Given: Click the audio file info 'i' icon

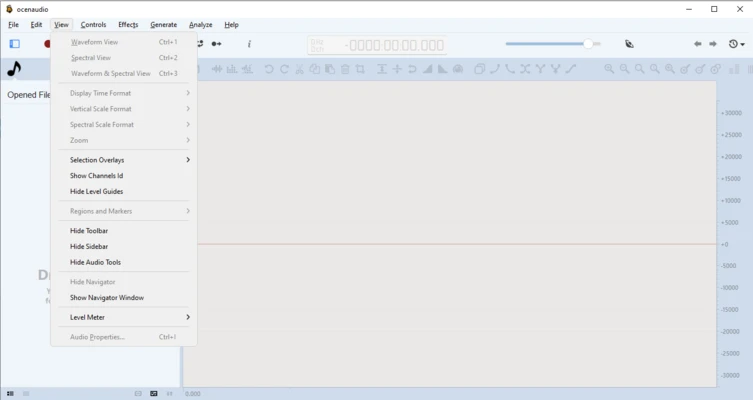Looking at the screenshot, I should click(x=249, y=44).
